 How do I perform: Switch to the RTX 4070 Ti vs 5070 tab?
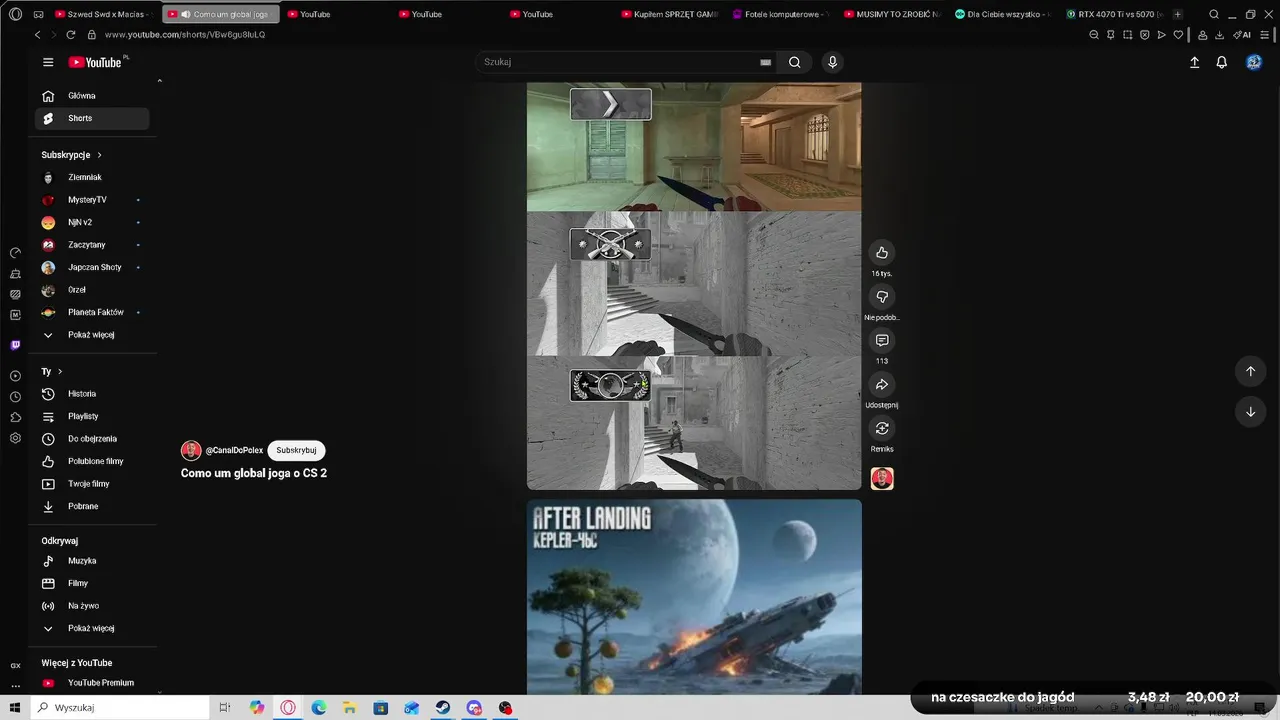point(1114,14)
